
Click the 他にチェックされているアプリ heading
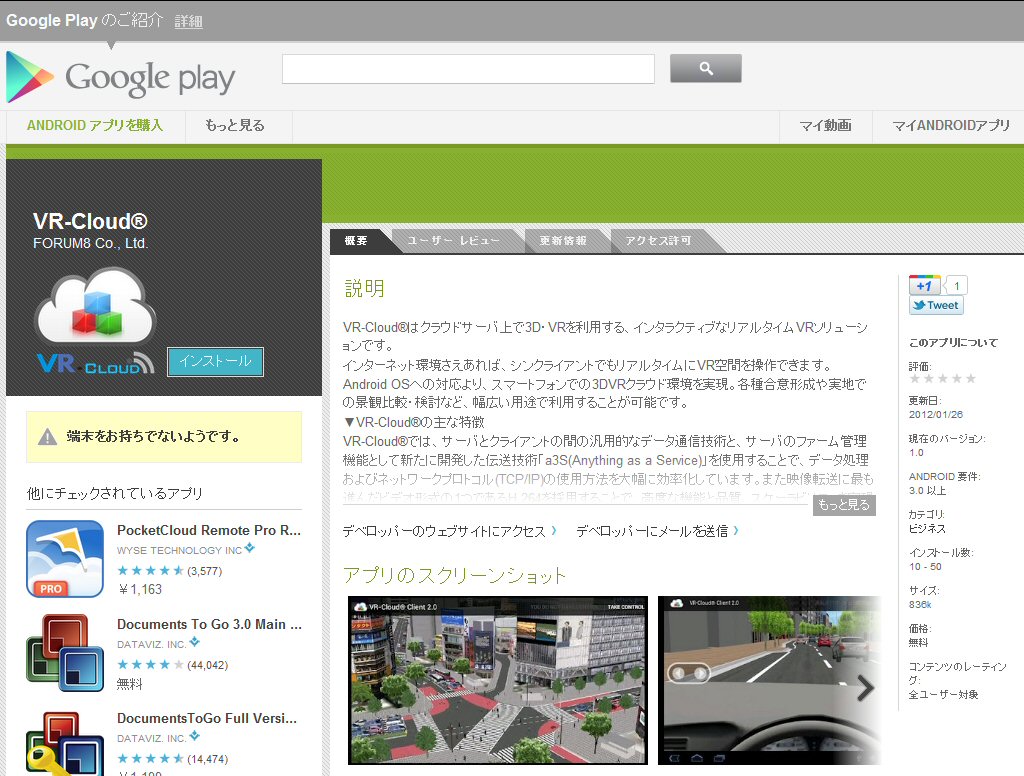115,493
